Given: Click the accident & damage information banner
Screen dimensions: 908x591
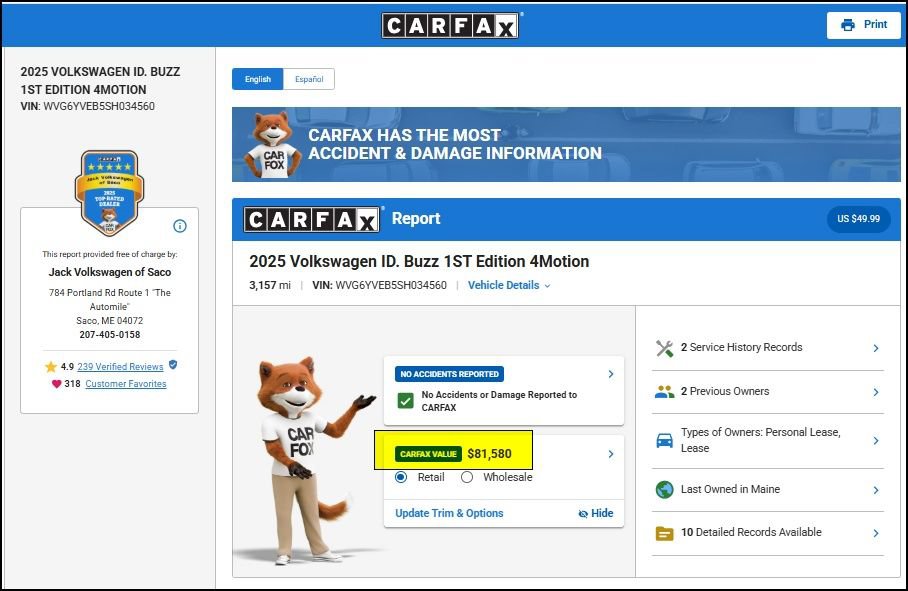Looking at the screenshot, I should point(566,144).
